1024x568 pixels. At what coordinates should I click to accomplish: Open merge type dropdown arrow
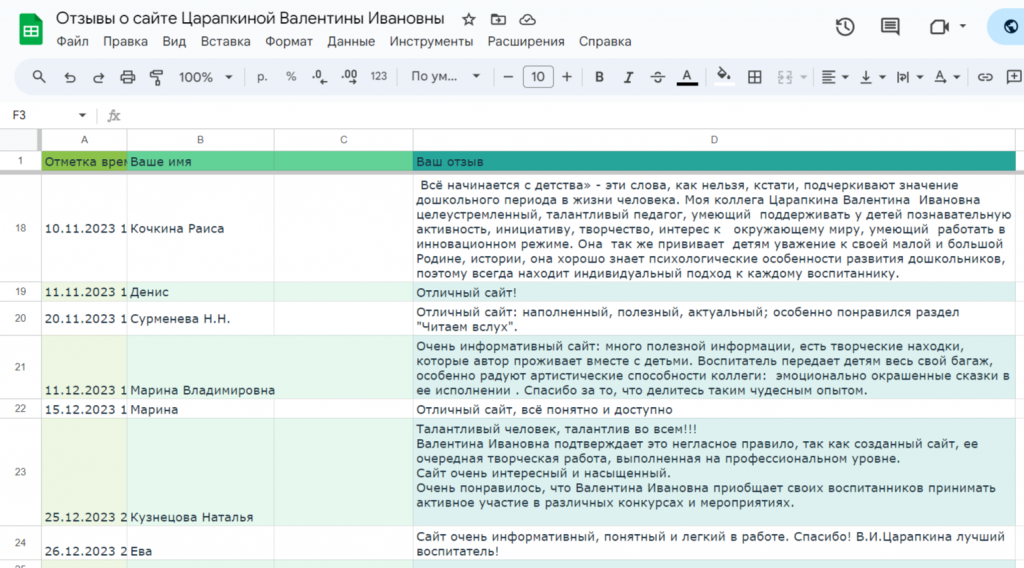(803, 77)
